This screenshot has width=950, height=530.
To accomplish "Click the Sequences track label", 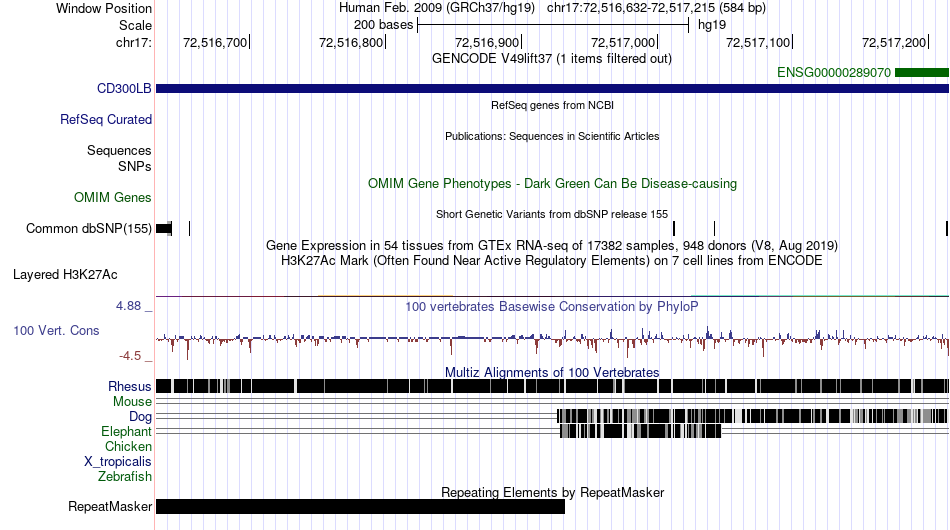I will pos(119,150).
